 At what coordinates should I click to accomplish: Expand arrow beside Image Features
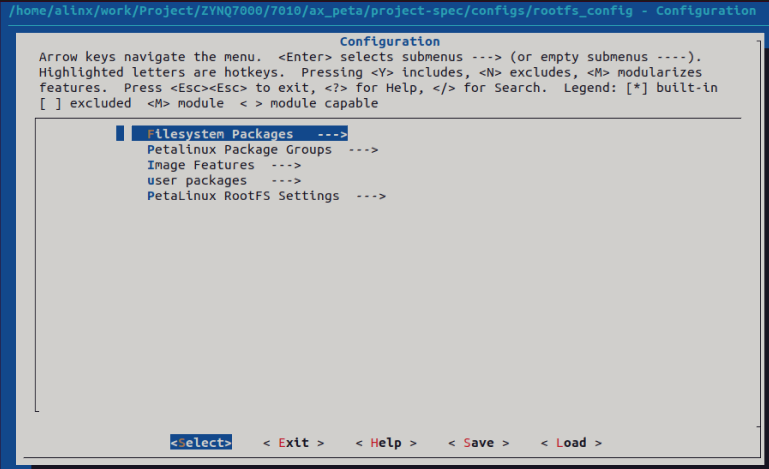coord(286,165)
